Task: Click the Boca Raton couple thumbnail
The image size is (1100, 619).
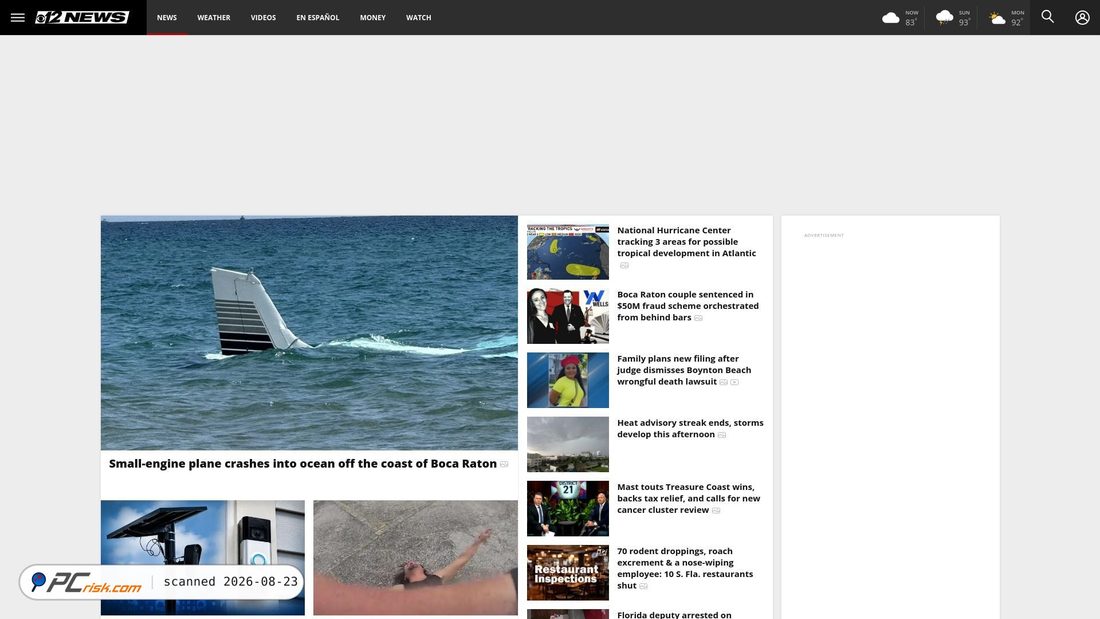Action: tap(568, 316)
